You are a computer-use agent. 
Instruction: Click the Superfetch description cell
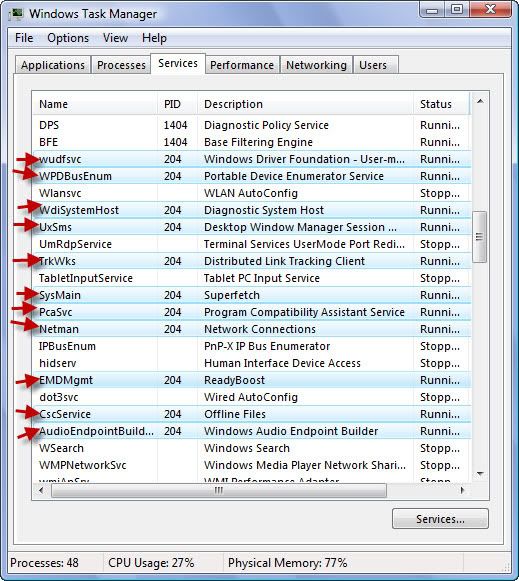click(x=232, y=295)
